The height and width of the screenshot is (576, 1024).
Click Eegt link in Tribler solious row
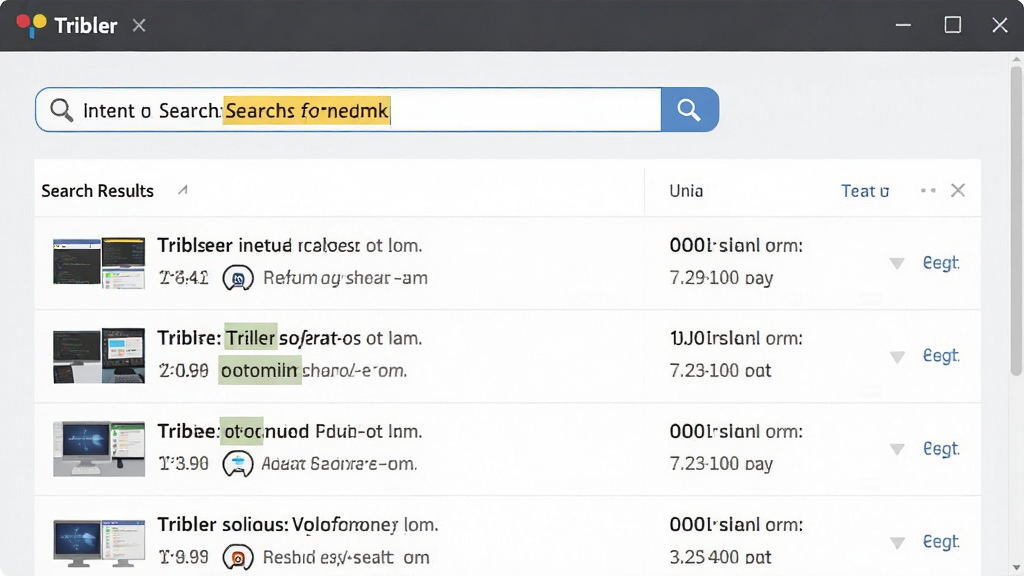pos(940,541)
